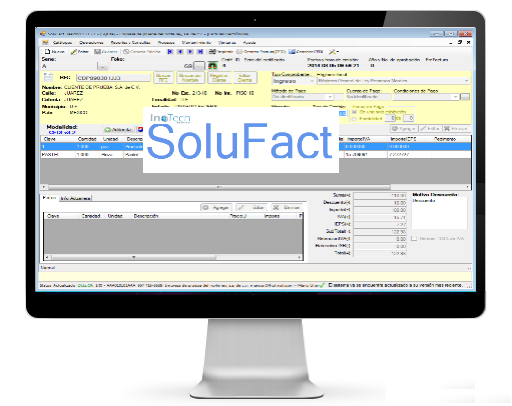
Task: Click Agregar button in lower parts panel
Action: click(x=216, y=207)
